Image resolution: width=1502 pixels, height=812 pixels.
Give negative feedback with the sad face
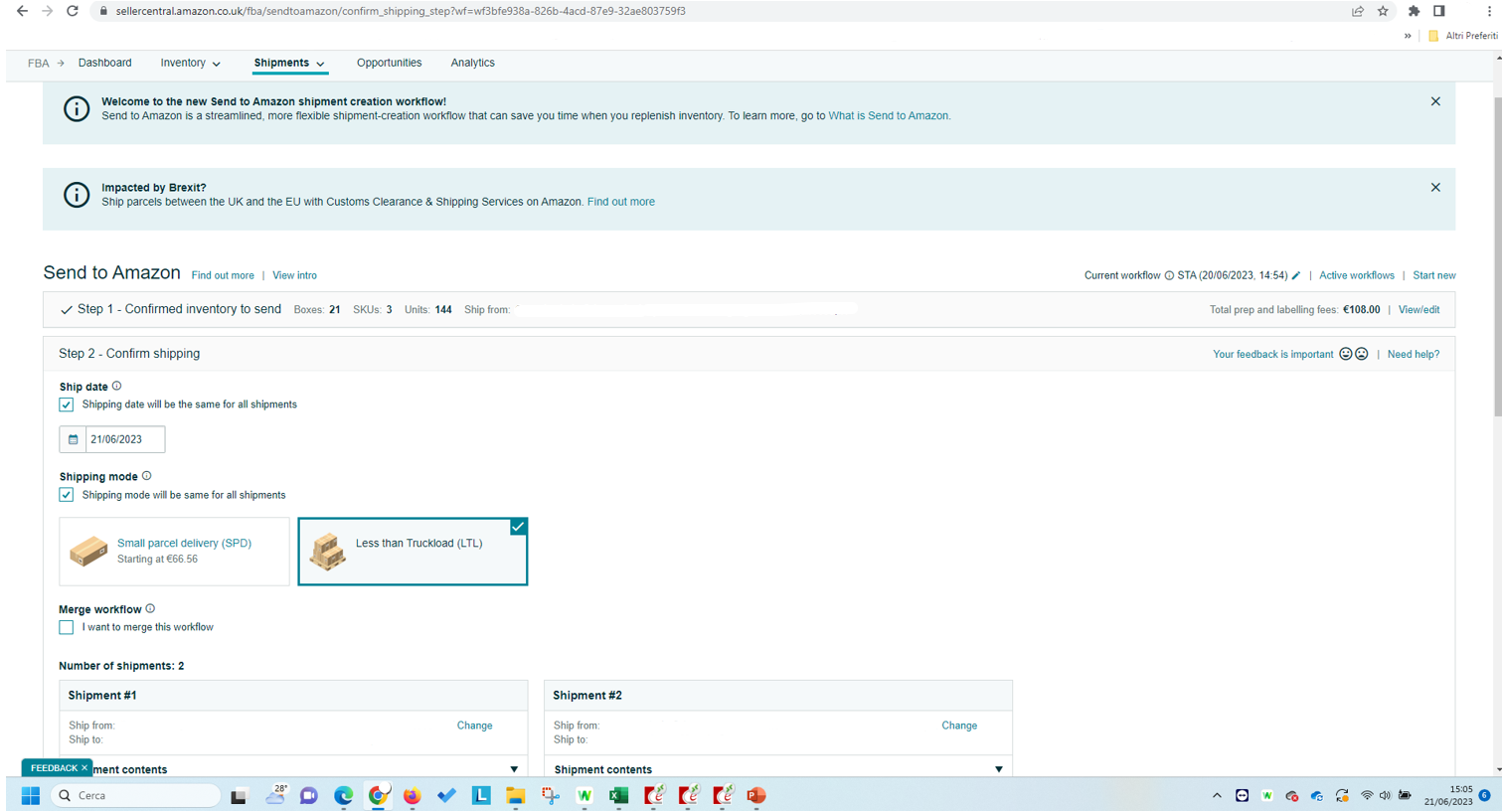click(1362, 354)
